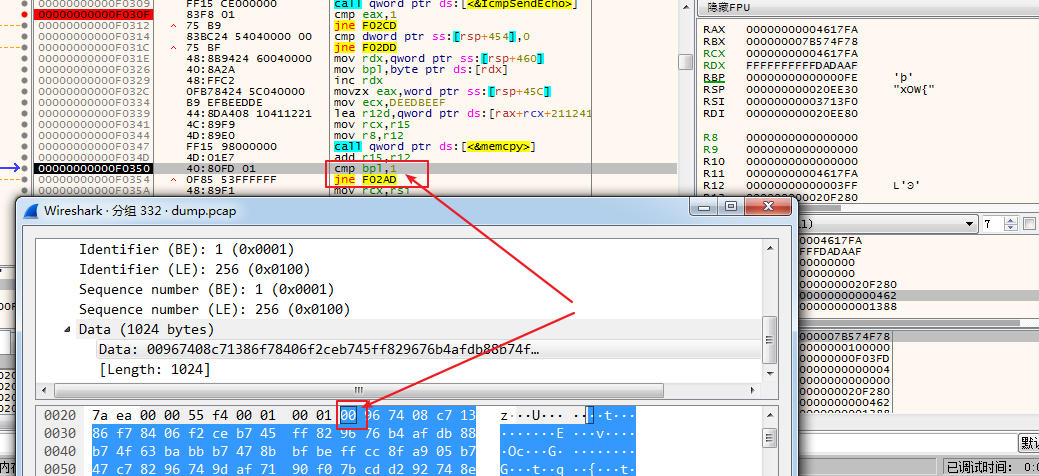Toggle breakpoint dot at address 000000000000F0347

point(25,147)
